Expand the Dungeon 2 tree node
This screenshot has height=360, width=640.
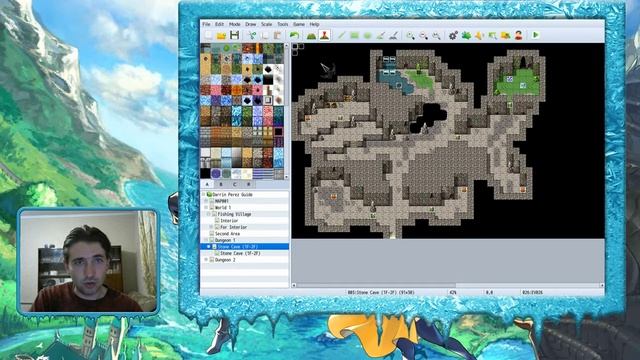point(207,260)
